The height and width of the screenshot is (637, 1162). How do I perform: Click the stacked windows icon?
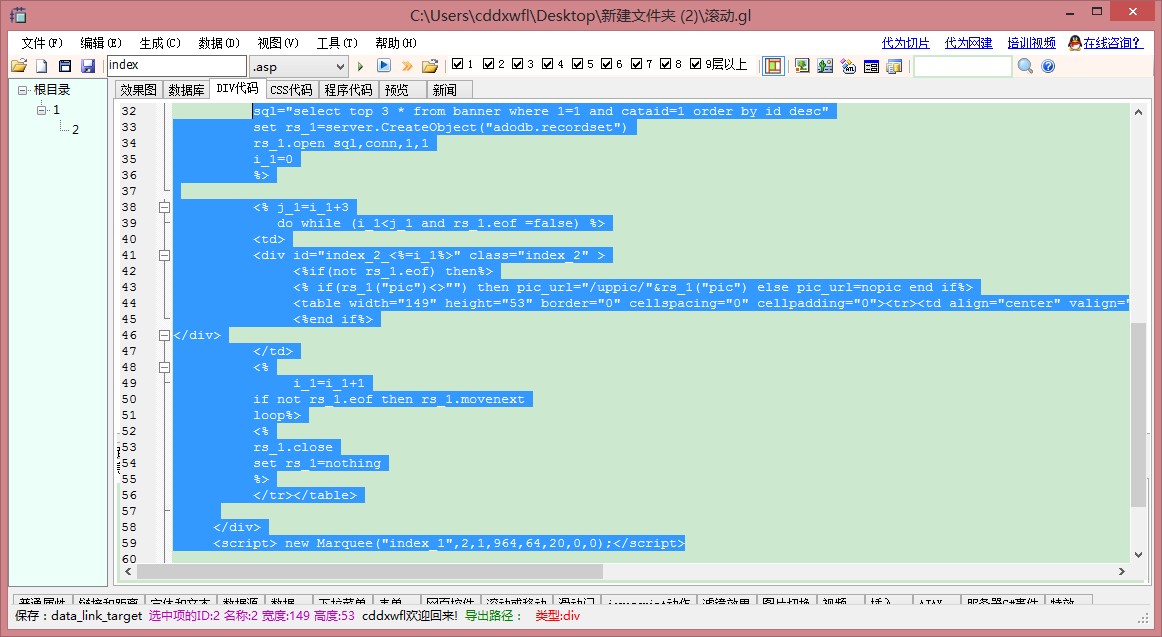coord(894,66)
